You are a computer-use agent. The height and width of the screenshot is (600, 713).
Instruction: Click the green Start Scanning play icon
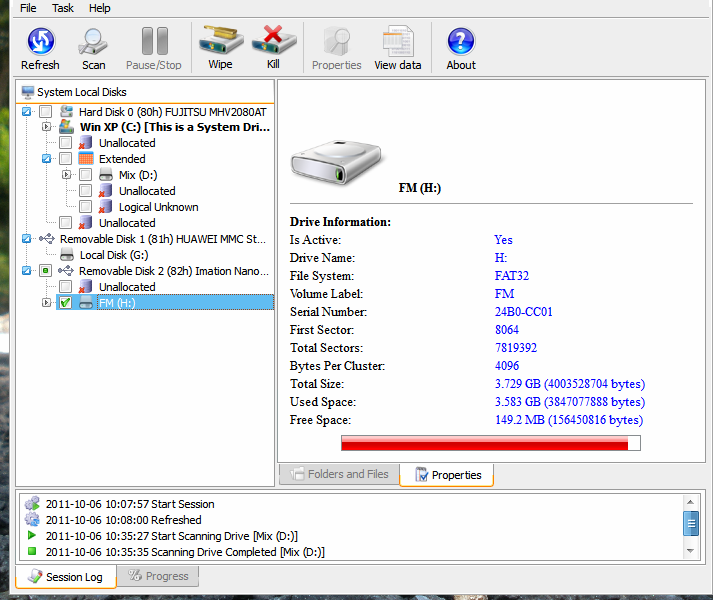(x=31, y=535)
